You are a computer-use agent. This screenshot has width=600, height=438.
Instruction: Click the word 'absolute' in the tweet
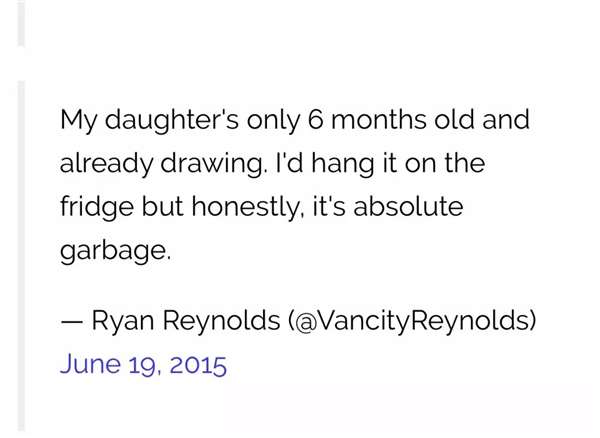[x=408, y=207]
